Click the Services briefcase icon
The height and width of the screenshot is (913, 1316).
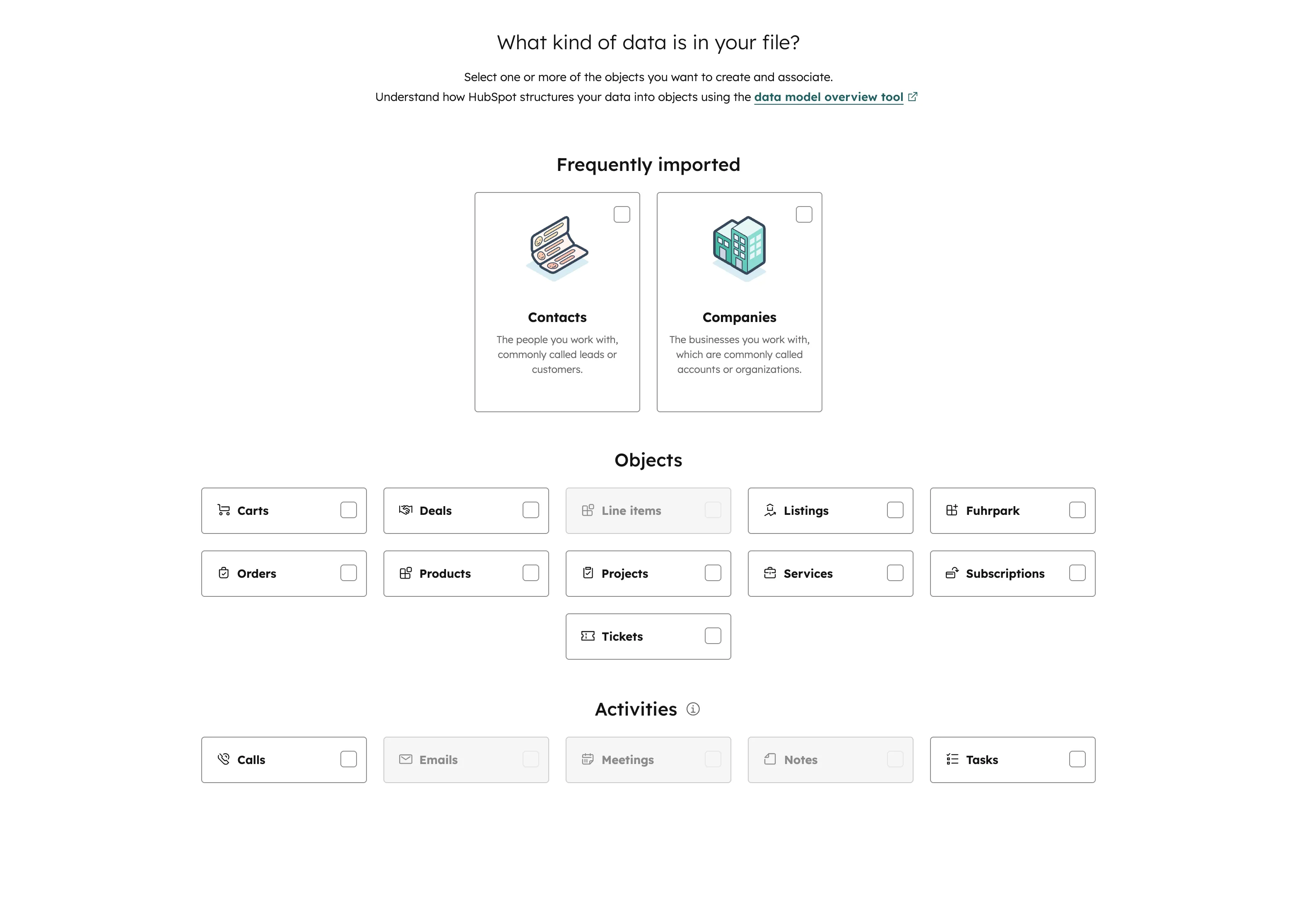(770, 573)
